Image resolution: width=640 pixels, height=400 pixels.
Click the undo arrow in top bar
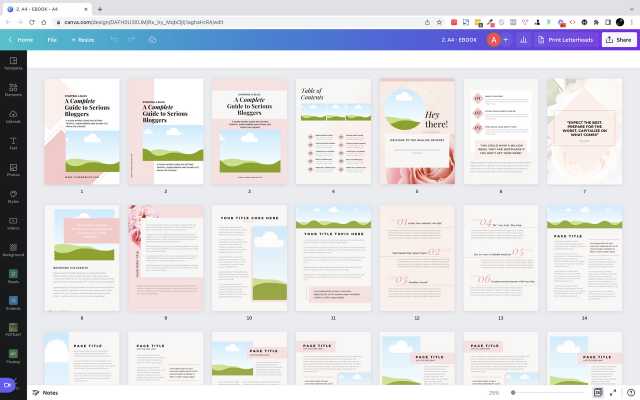pyautogui.click(x=114, y=40)
